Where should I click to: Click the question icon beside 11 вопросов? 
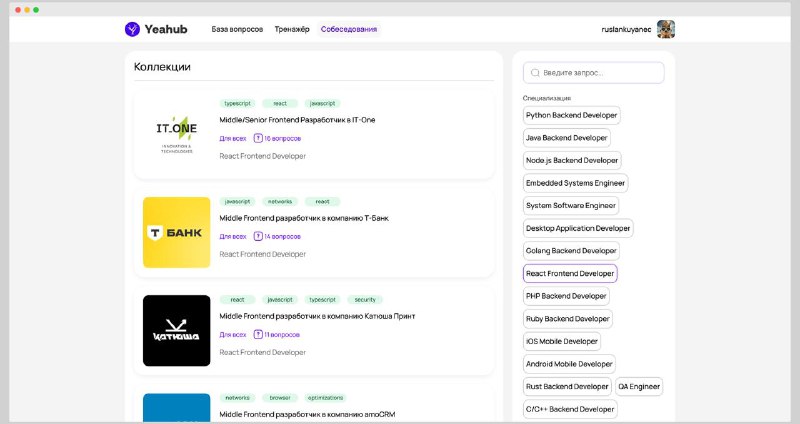[258, 335]
